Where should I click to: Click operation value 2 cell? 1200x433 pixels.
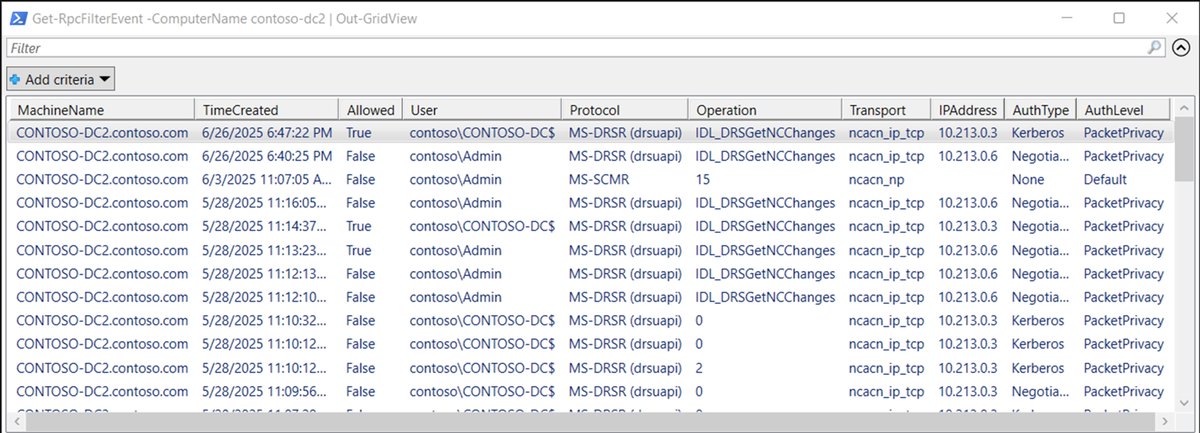(x=700, y=367)
